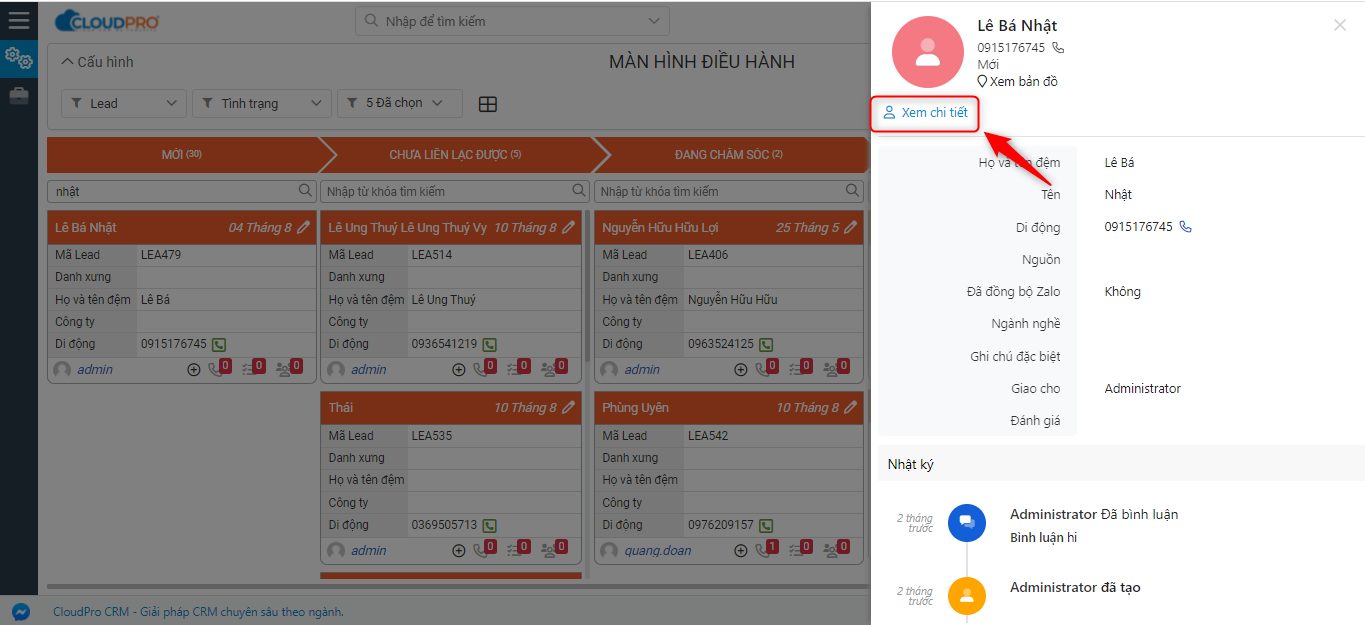This screenshot has width=1365, height=625.
Task: Open the 5 Đã chọn dropdown
Action: pyautogui.click(x=400, y=103)
